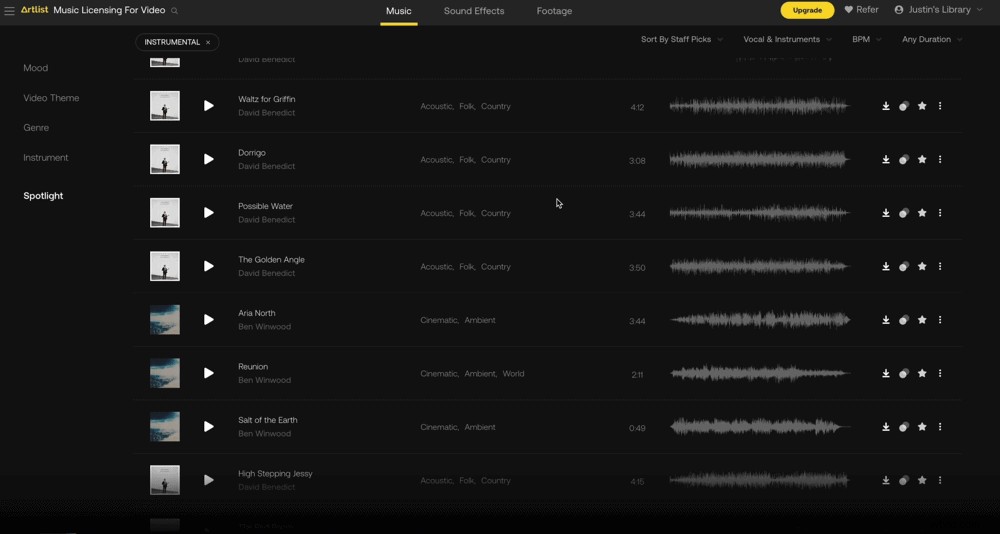Download the Dorrigo track
Viewport: 1000px width, 534px height.
pos(886,159)
